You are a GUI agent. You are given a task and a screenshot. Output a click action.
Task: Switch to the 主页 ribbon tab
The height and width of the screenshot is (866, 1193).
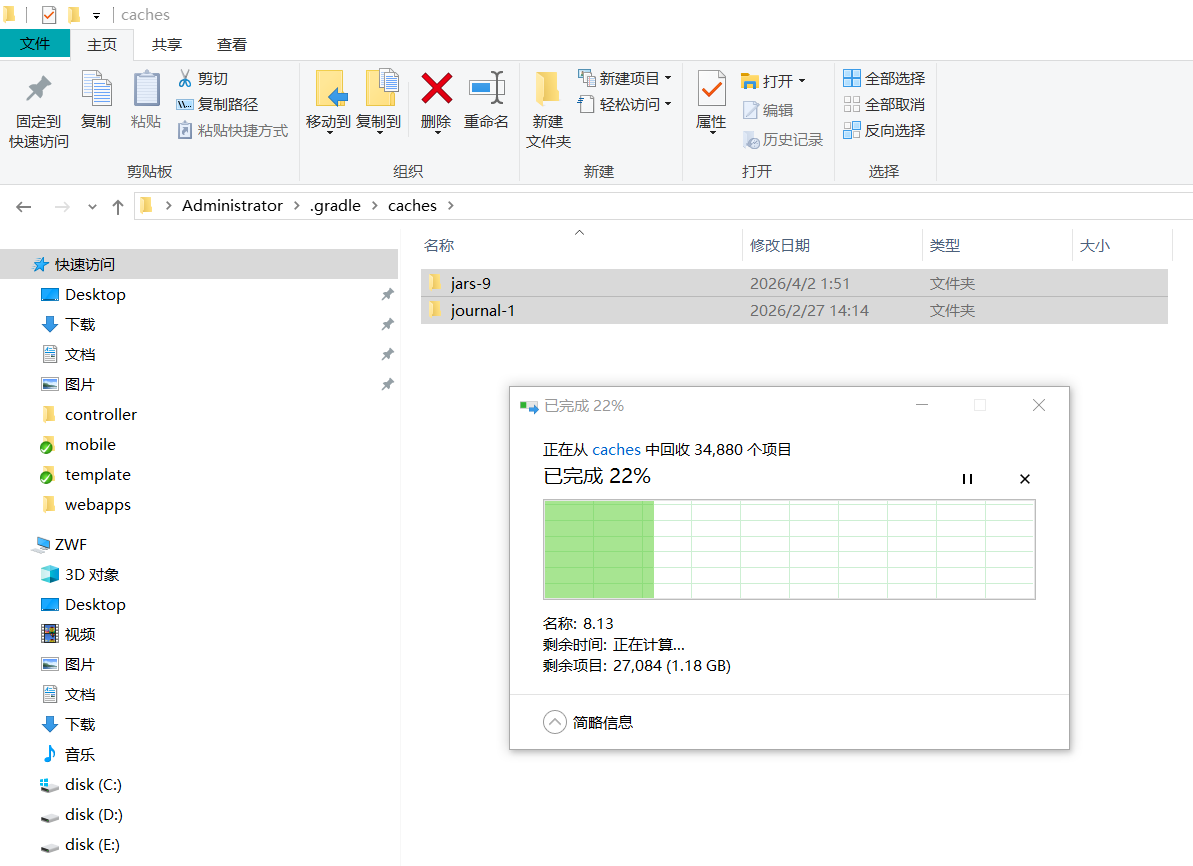point(102,44)
